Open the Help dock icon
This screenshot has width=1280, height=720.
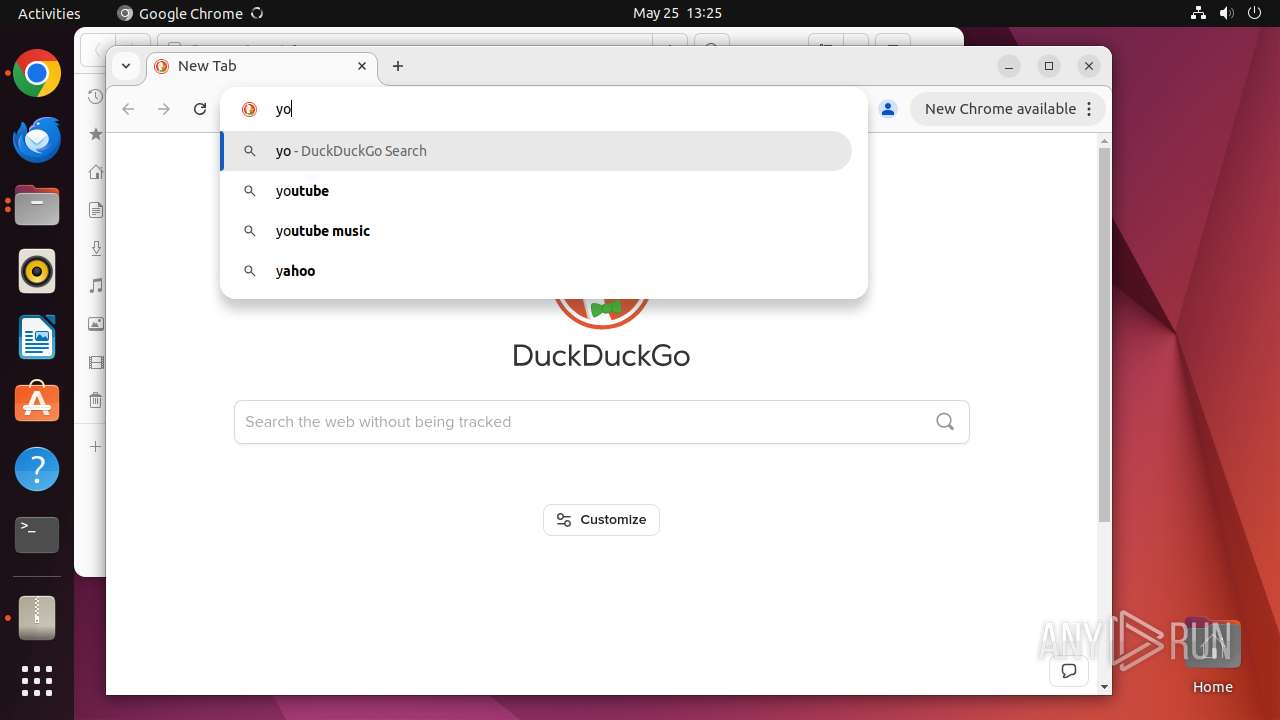(37, 469)
